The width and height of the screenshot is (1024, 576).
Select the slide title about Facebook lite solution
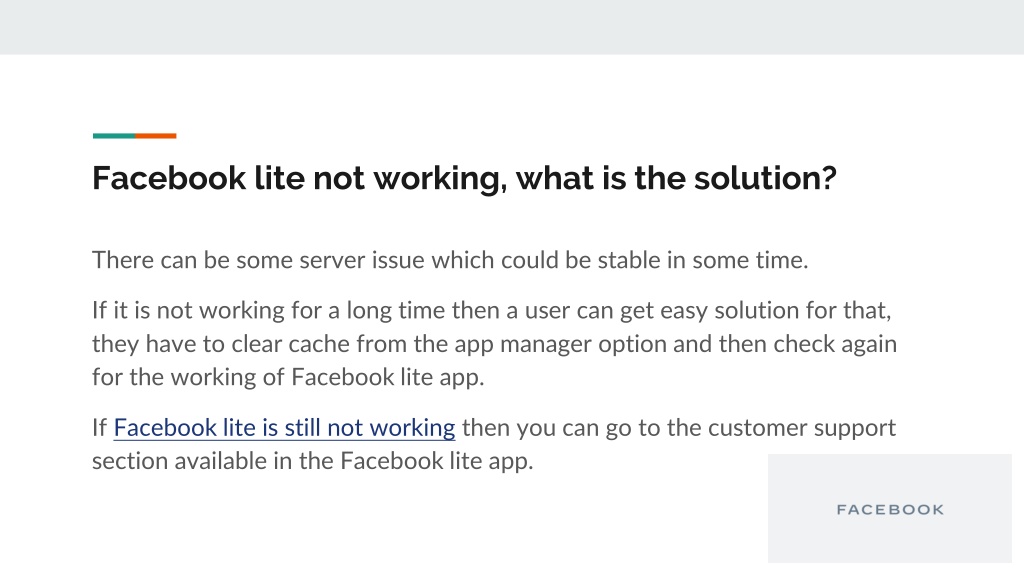[464, 178]
